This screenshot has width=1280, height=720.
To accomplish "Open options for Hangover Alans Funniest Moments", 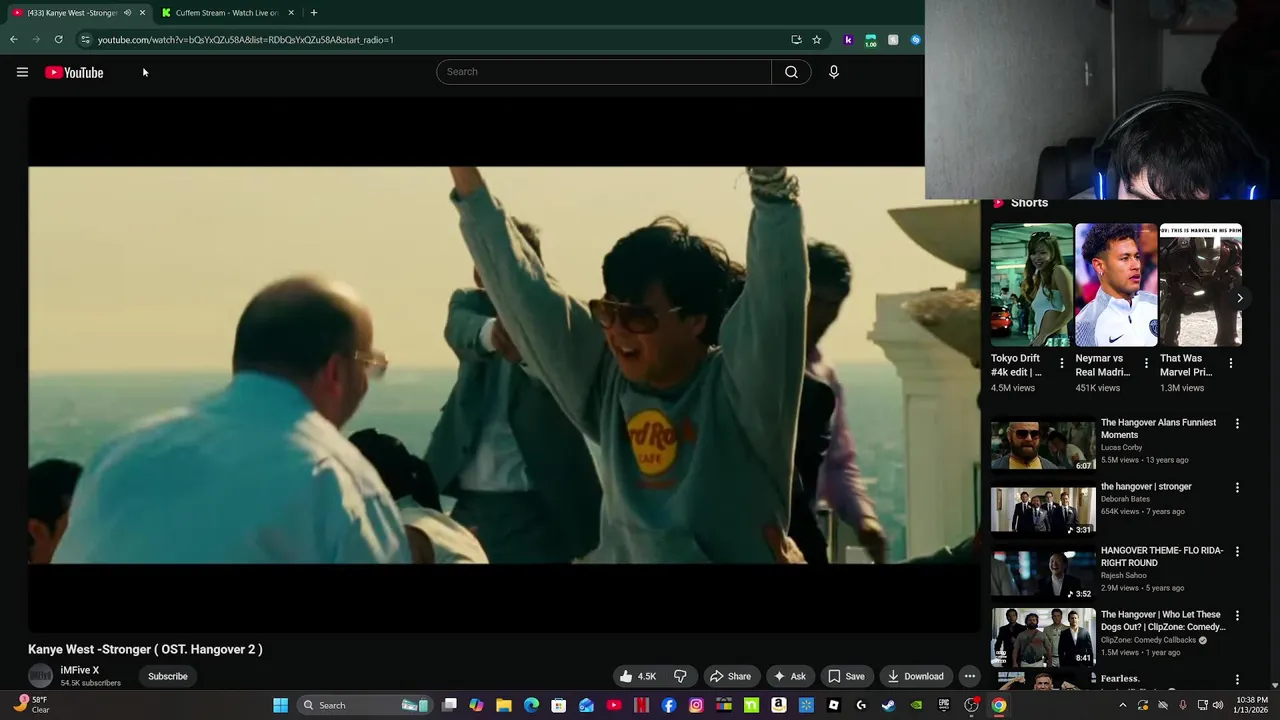I will 1237,424.
